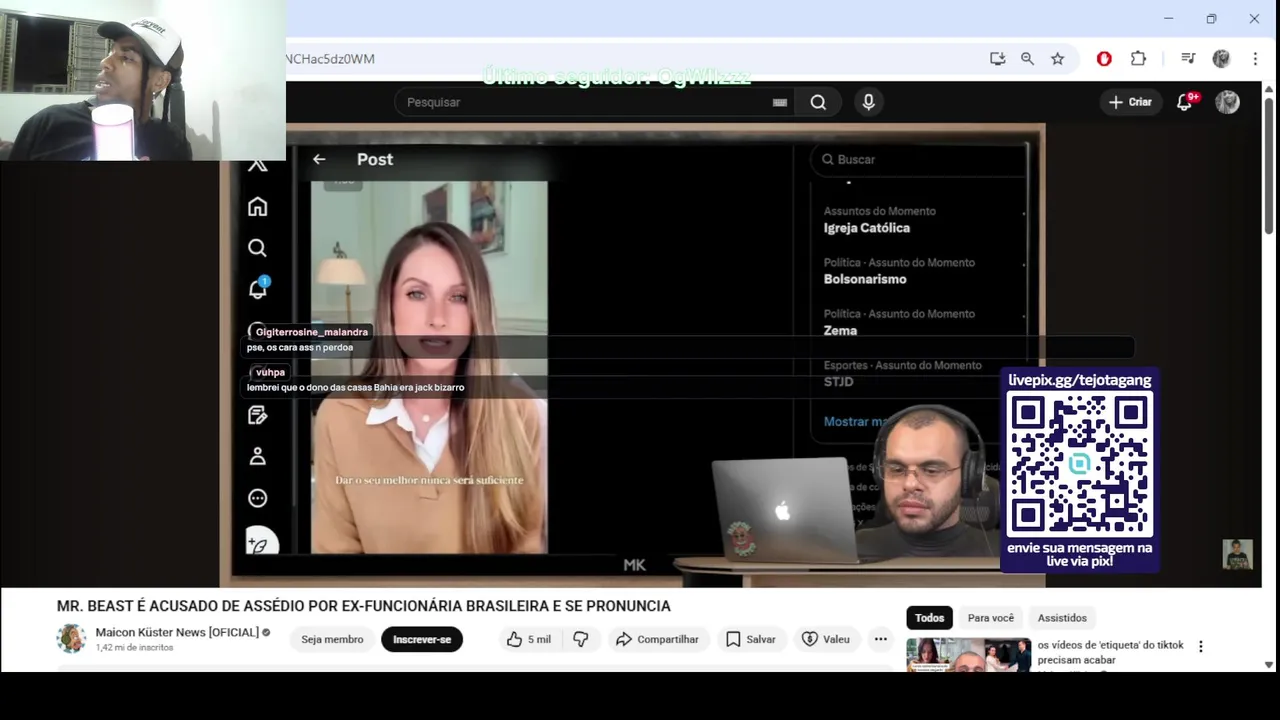Click the page vertical scrollbar thumb
This screenshot has width=1280, height=720.
(1269, 164)
